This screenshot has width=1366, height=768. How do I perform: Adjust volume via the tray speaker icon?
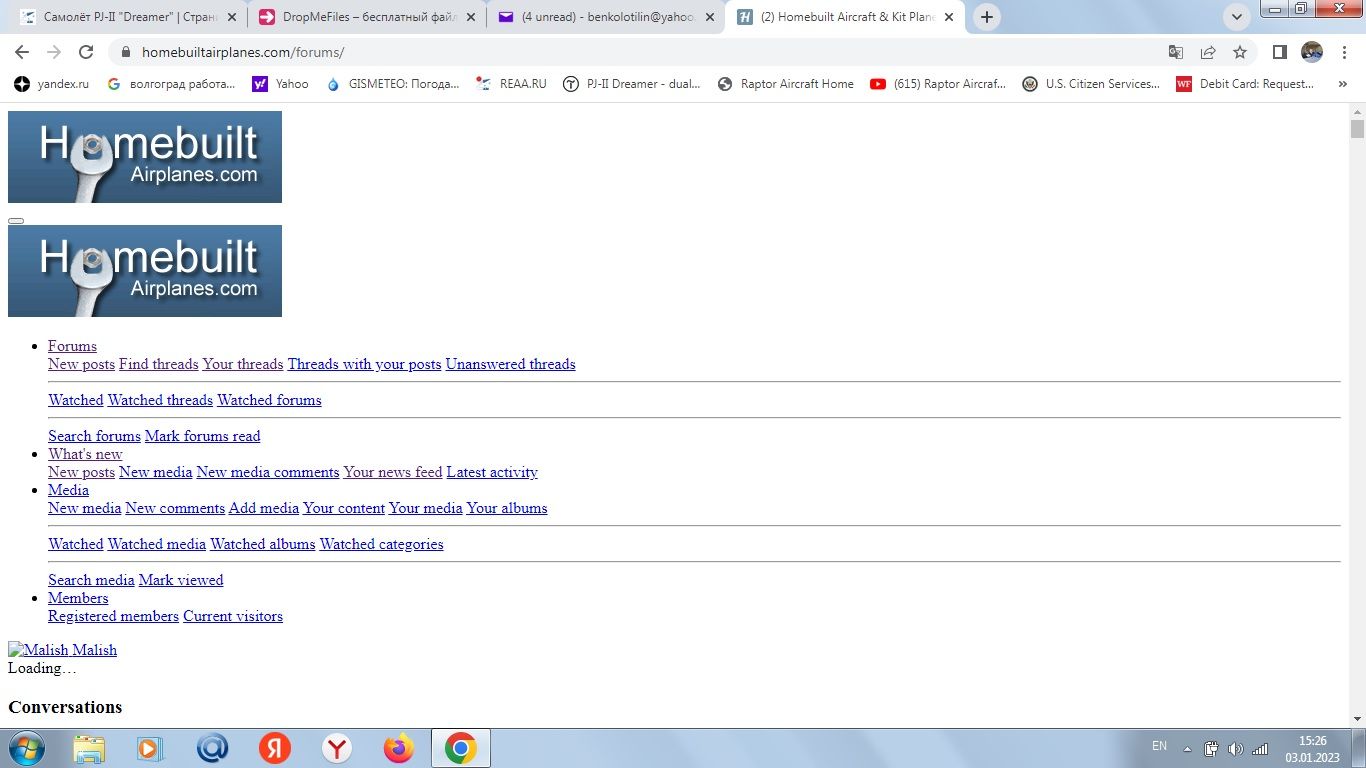tap(1235, 748)
